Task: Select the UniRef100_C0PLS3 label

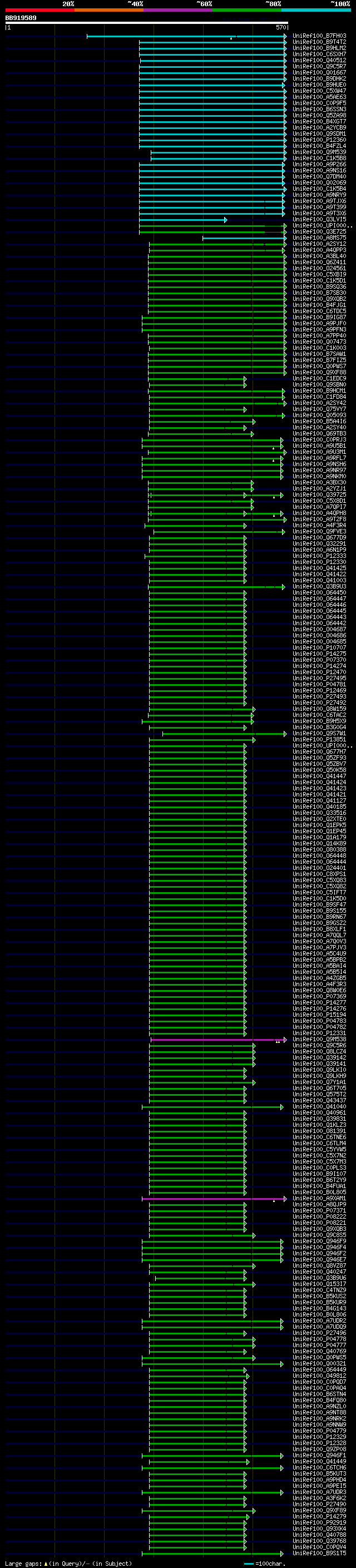Action: coord(319,1168)
